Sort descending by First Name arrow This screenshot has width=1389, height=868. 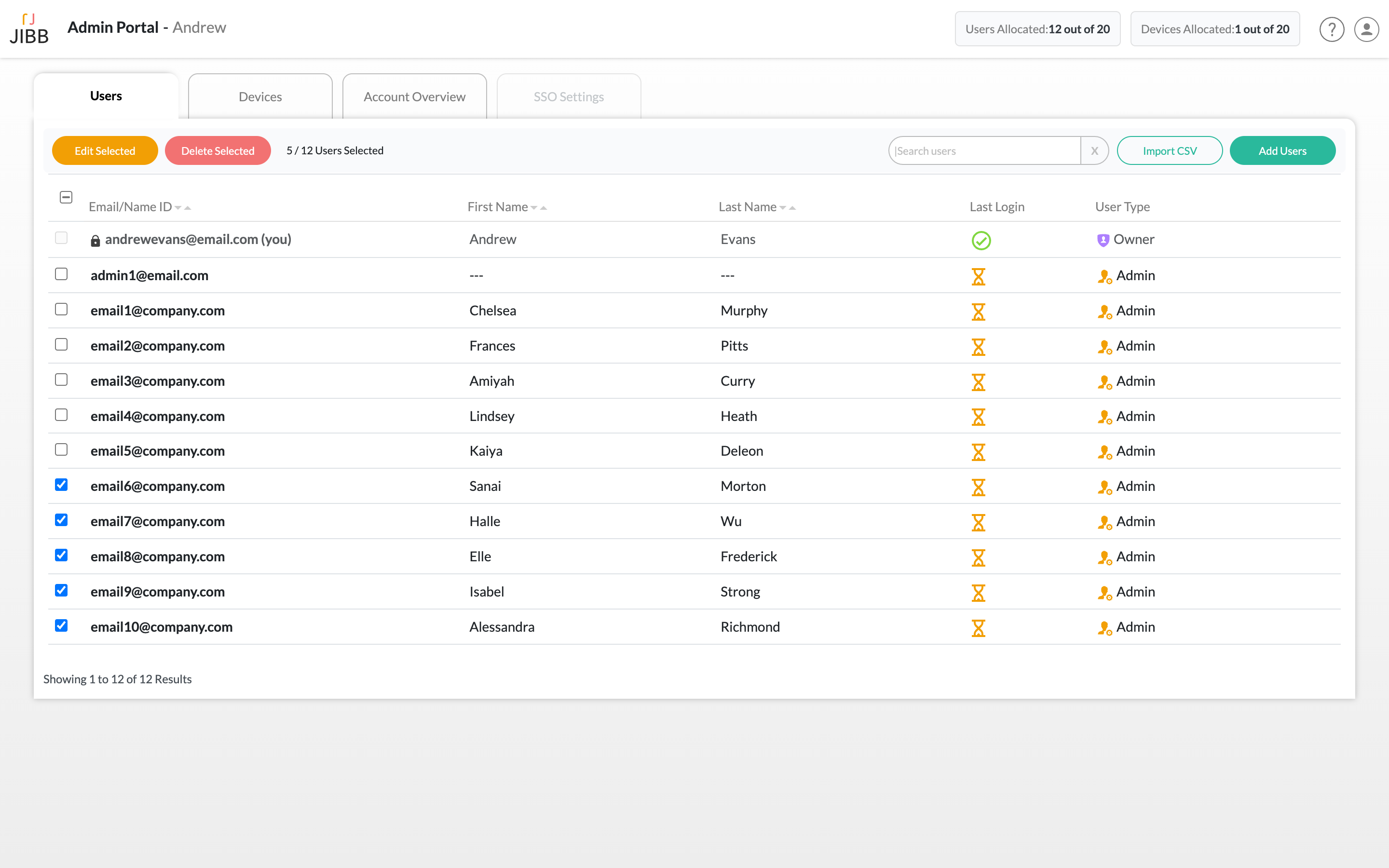coord(534,208)
